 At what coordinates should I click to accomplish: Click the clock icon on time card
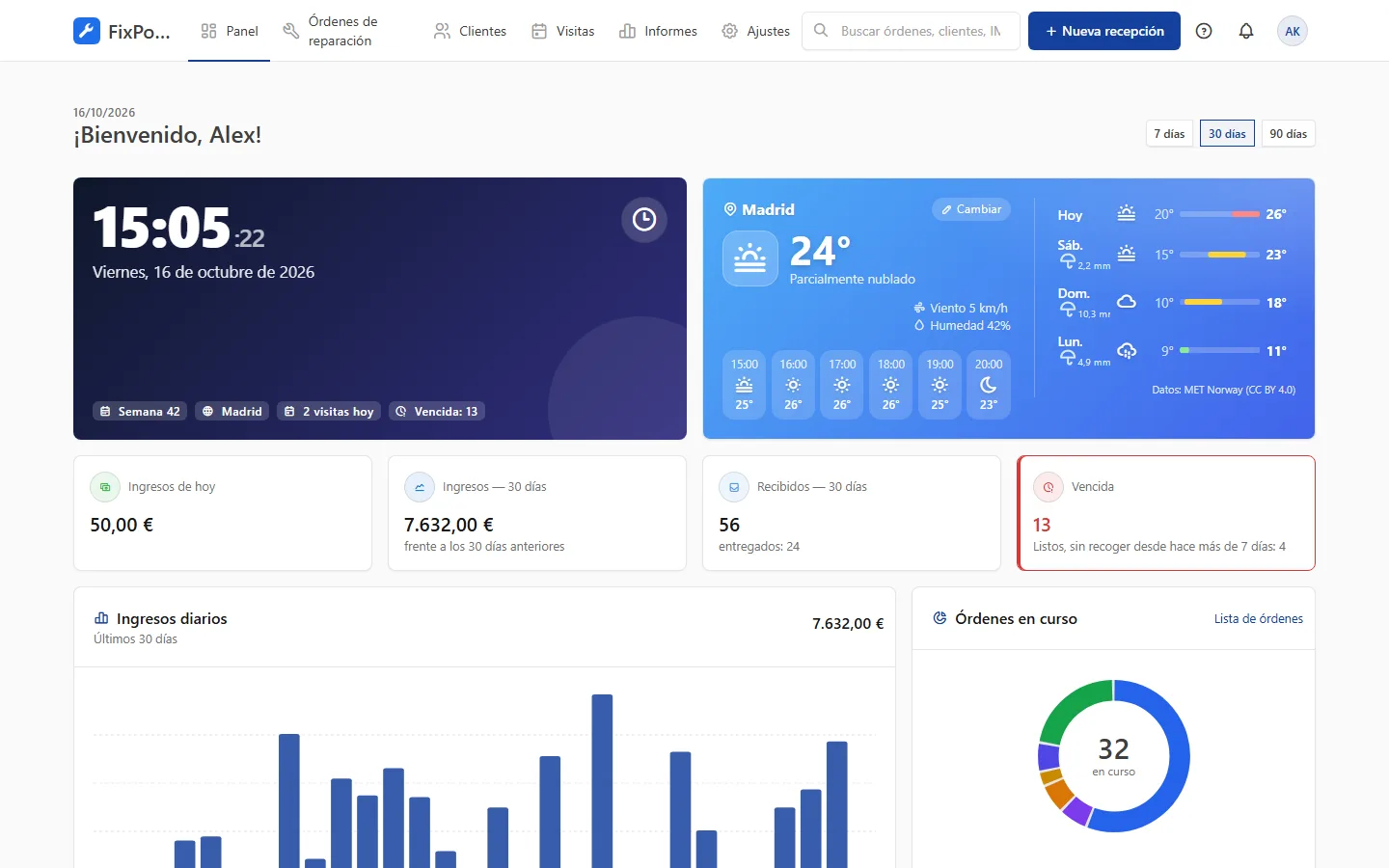click(x=644, y=220)
